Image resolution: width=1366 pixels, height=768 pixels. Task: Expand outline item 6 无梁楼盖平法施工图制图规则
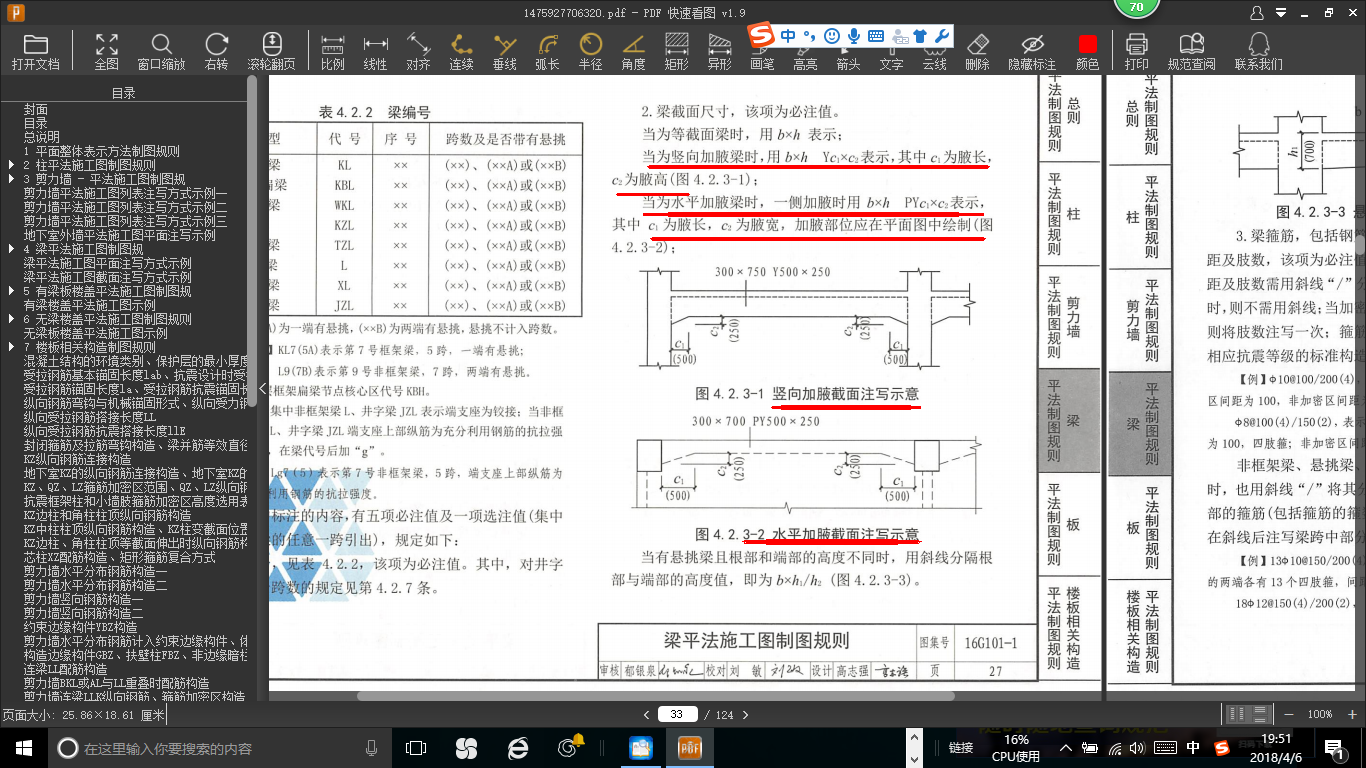pos(11,319)
